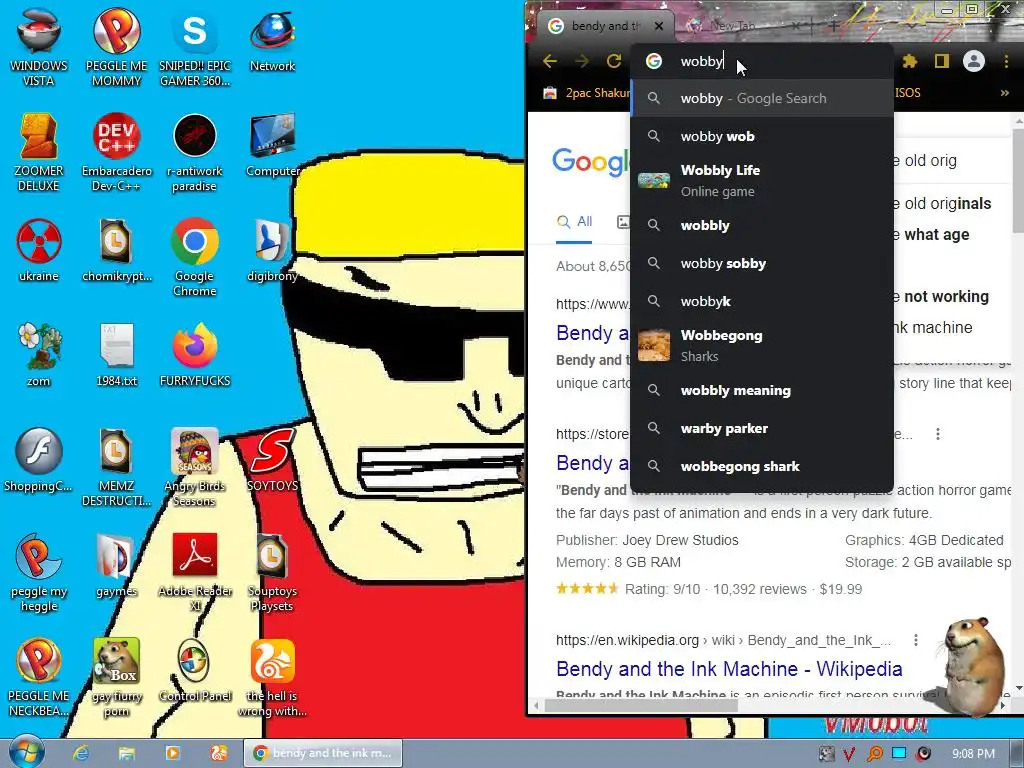
Task: Open the Chrome three-dot menu
Action: click(1006, 61)
